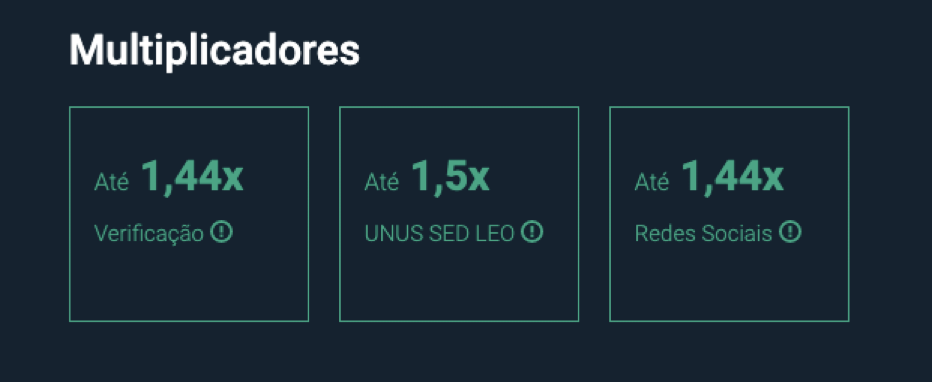The height and width of the screenshot is (382, 932).
Task: Click the Até text in Verificação card
Action: click(111, 182)
